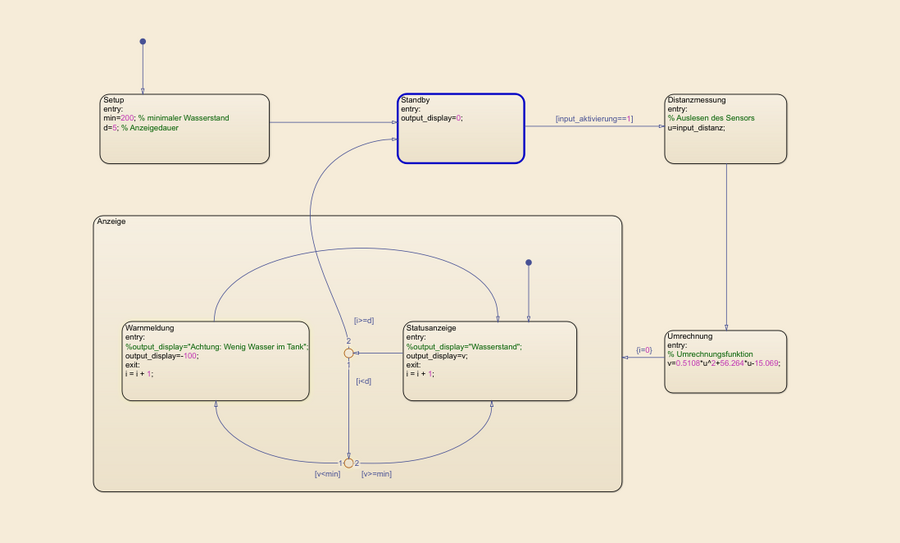This screenshot has height=543, width=900.
Task: Click the u=input_distanz; line in Distanzmessung
Action: 696,128
